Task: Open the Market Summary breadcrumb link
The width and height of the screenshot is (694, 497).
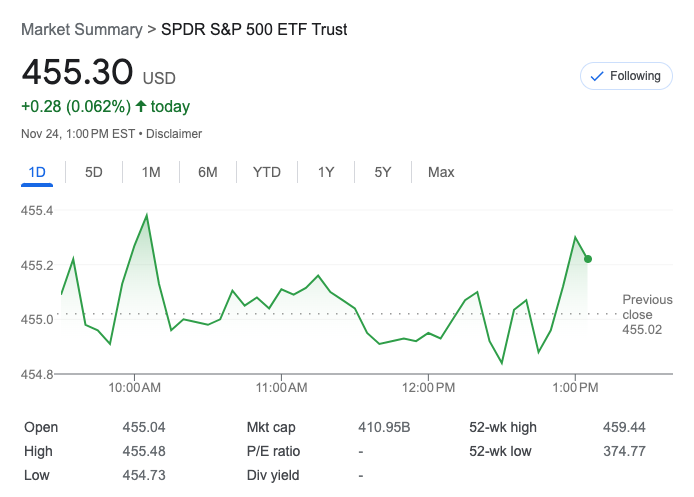Action: coord(82,30)
